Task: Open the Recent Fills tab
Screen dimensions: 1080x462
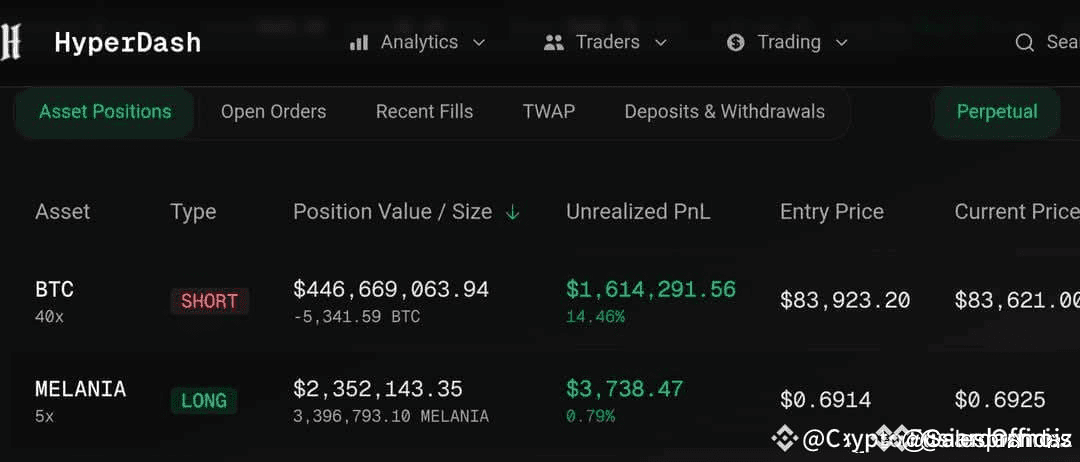Action: [x=424, y=112]
